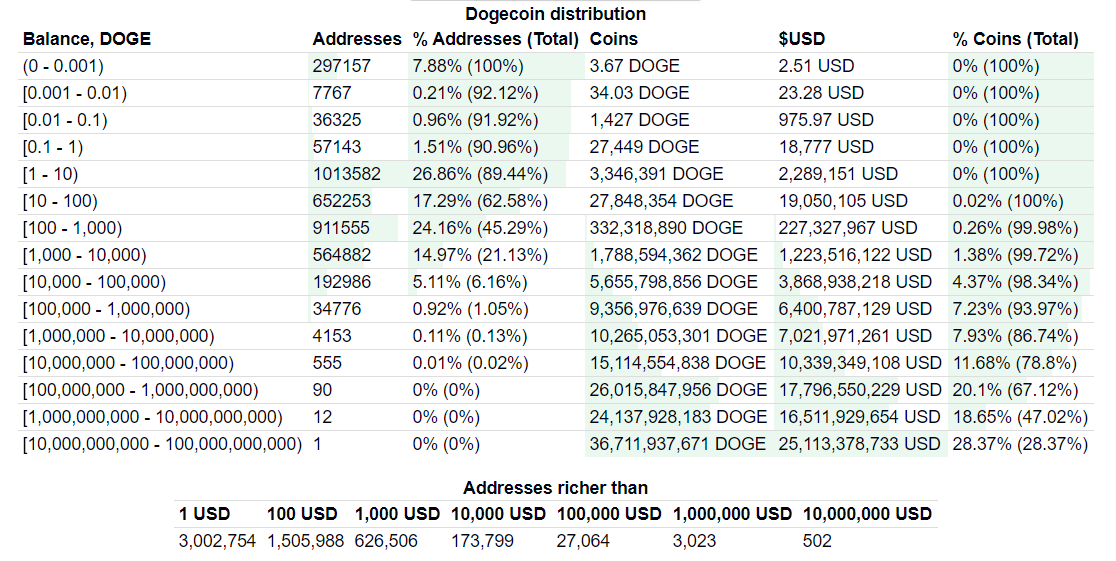Select the '[0.1 - 1)' balance range
The height and width of the screenshot is (561, 1116).
53,147
